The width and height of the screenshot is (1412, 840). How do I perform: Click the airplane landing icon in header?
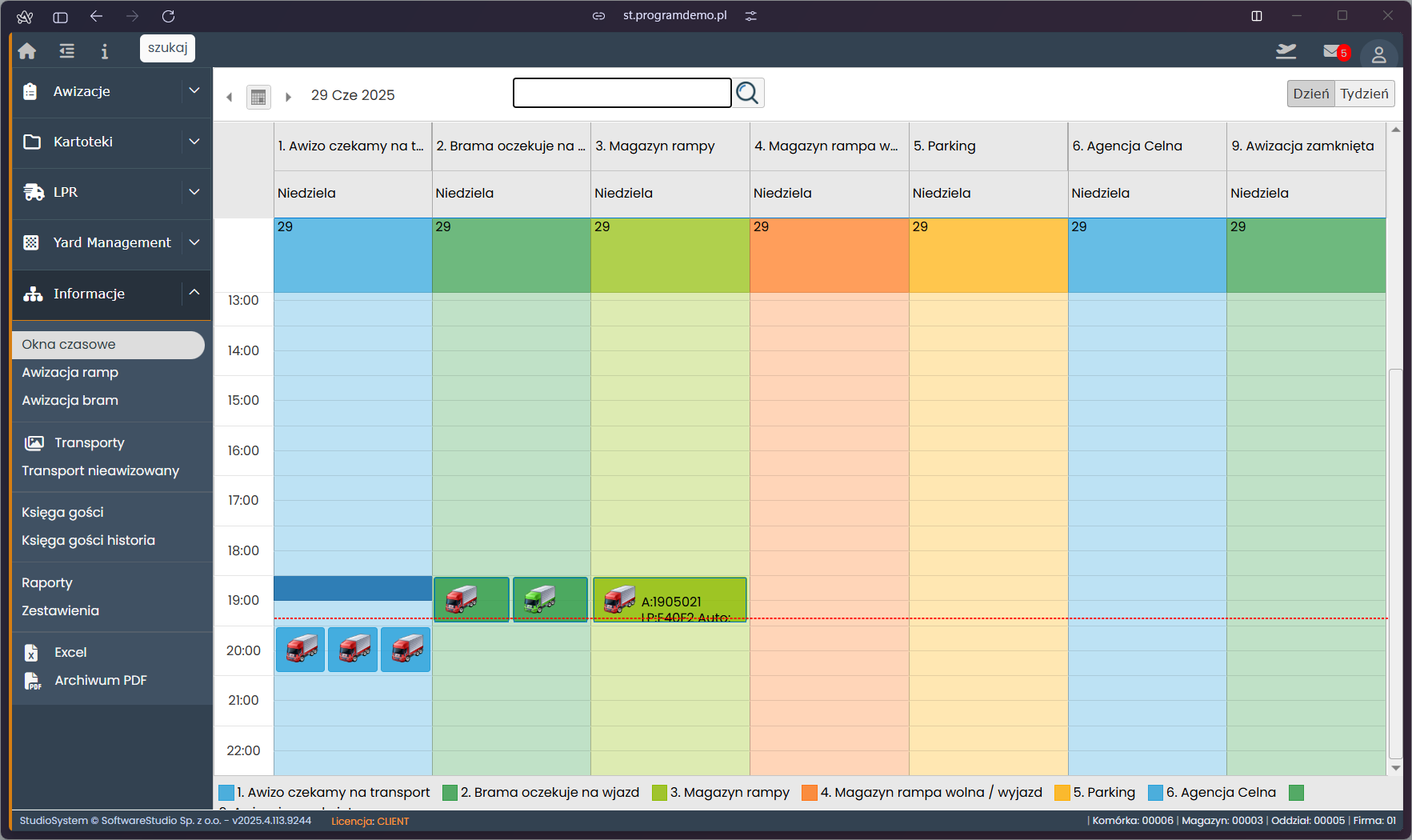pos(1286,52)
